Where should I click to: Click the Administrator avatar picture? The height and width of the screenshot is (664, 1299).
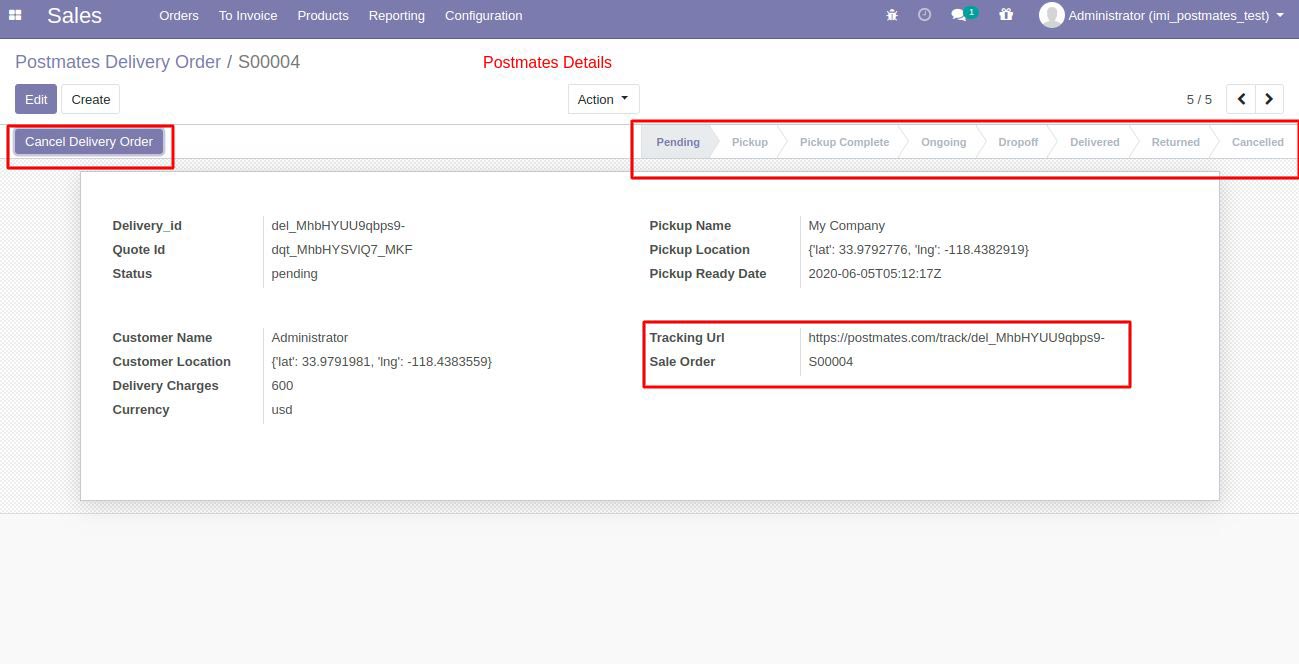(x=1051, y=15)
